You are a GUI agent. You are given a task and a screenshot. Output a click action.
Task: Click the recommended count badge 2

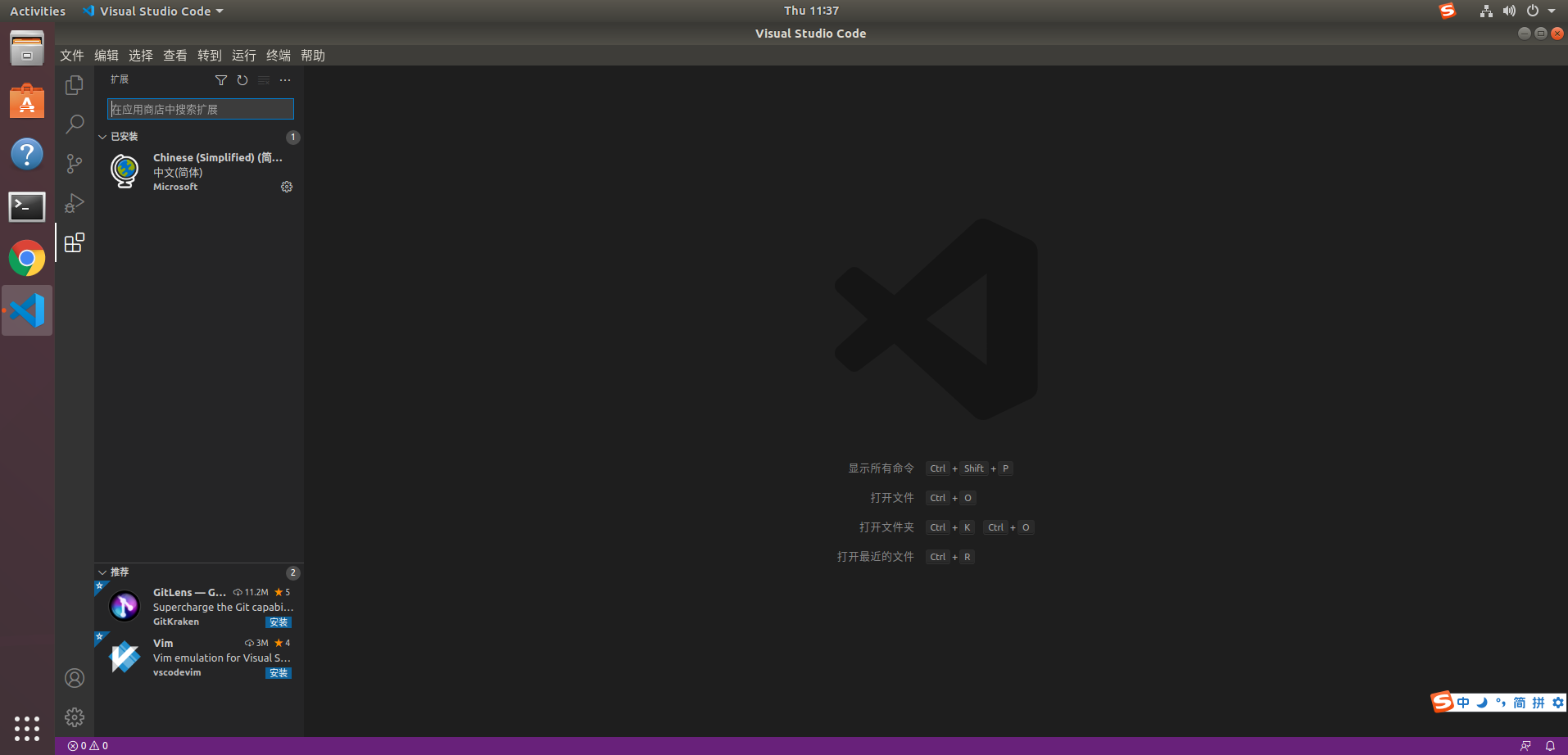pyautogui.click(x=293, y=572)
